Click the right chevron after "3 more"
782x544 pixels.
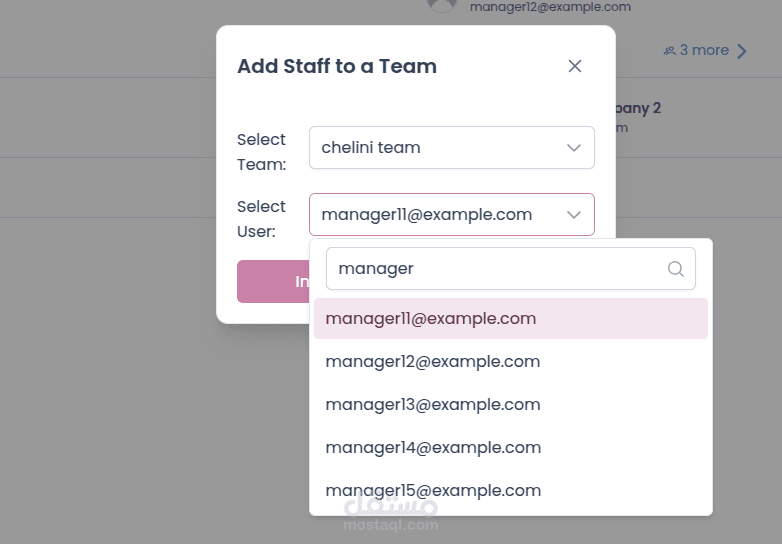(742, 51)
